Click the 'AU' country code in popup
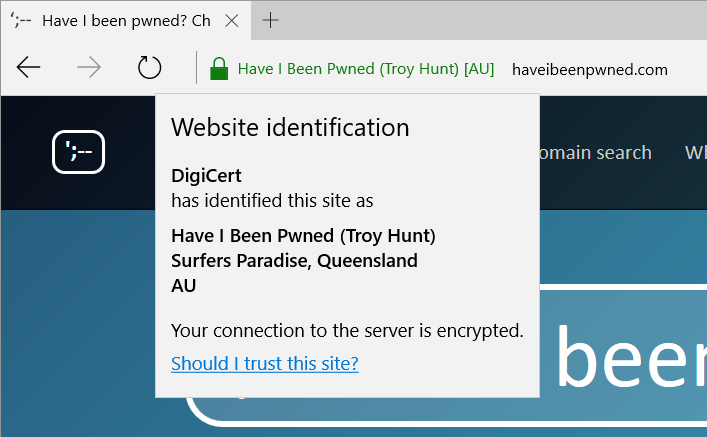This screenshot has width=707, height=437. 184,286
